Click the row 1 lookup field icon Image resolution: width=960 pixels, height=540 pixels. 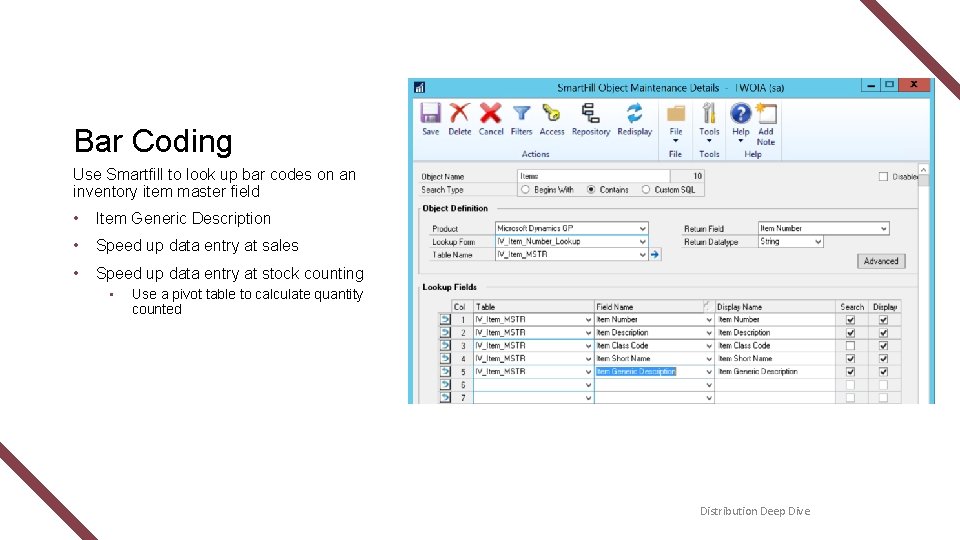point(445,320)
